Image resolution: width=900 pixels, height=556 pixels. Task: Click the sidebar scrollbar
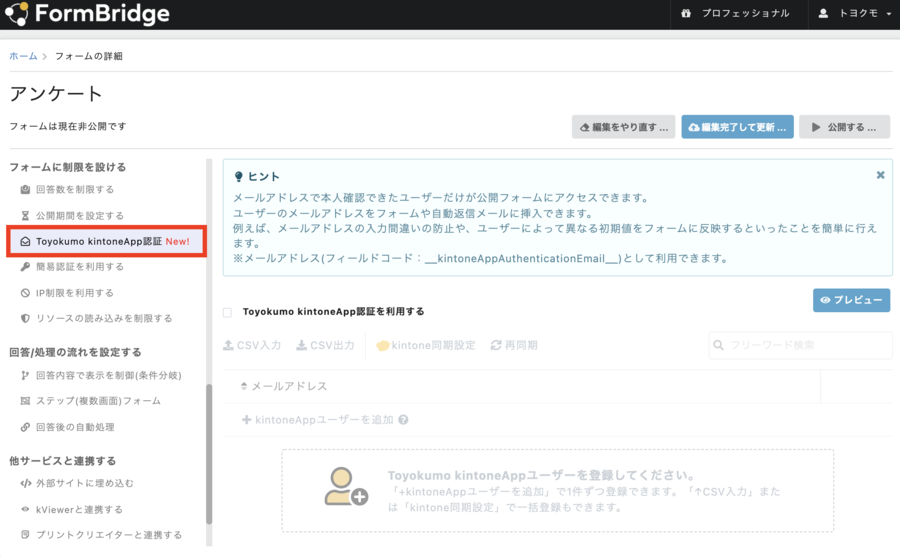point(209,453)
